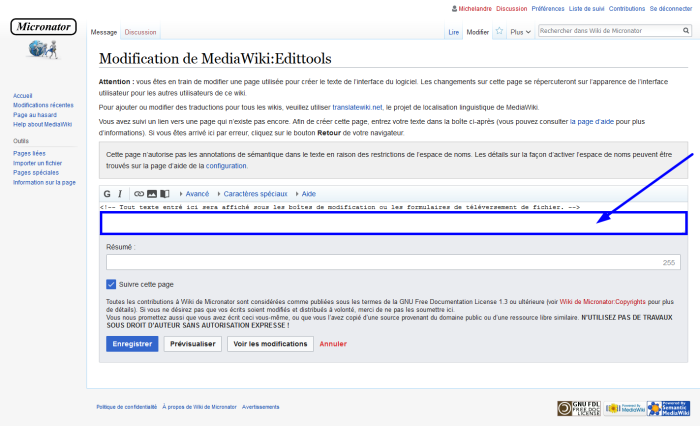Open Help about MediaWiki sidebar link
Image resolution: width=700 pixels, height=426 pixels.
coord(42,124)
